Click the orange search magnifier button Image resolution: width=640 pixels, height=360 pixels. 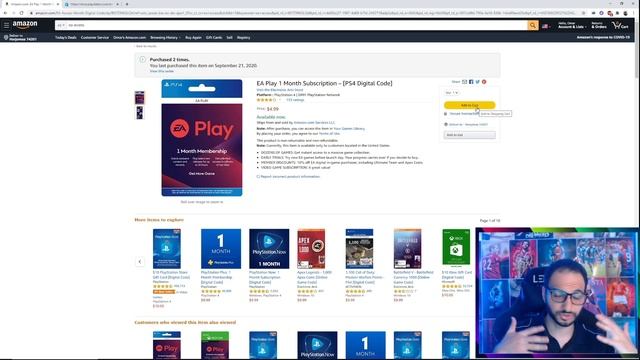pos(533,25)
